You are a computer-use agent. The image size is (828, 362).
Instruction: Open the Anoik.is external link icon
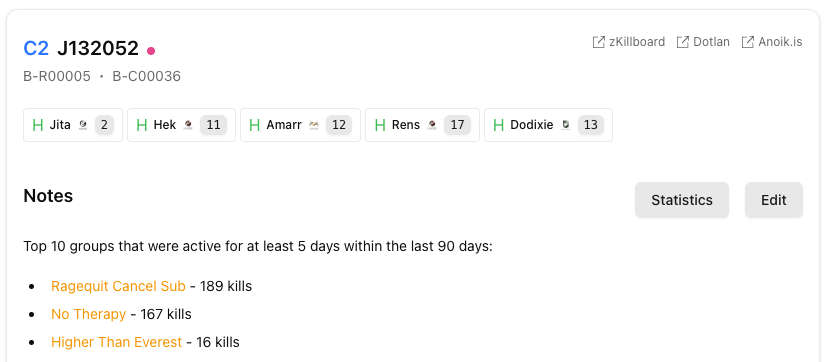[x=748, y=42]
